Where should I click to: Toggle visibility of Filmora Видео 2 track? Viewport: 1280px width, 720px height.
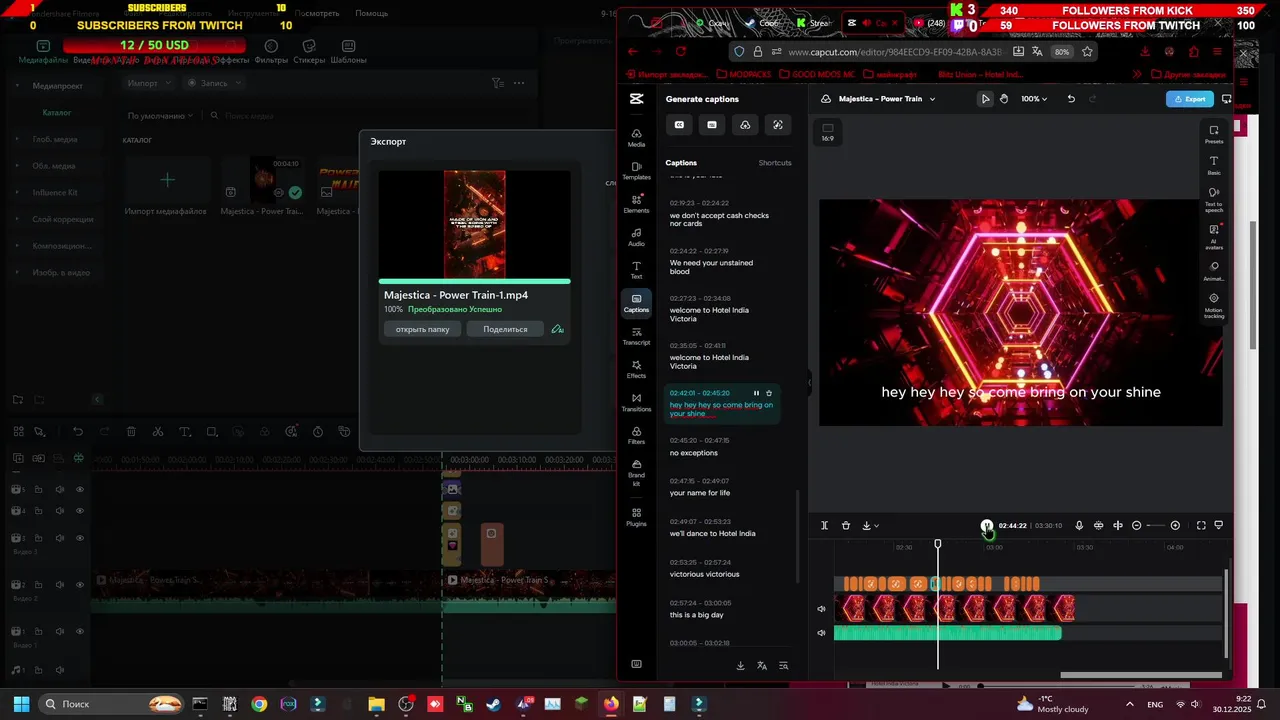click(x=80, y=584)
